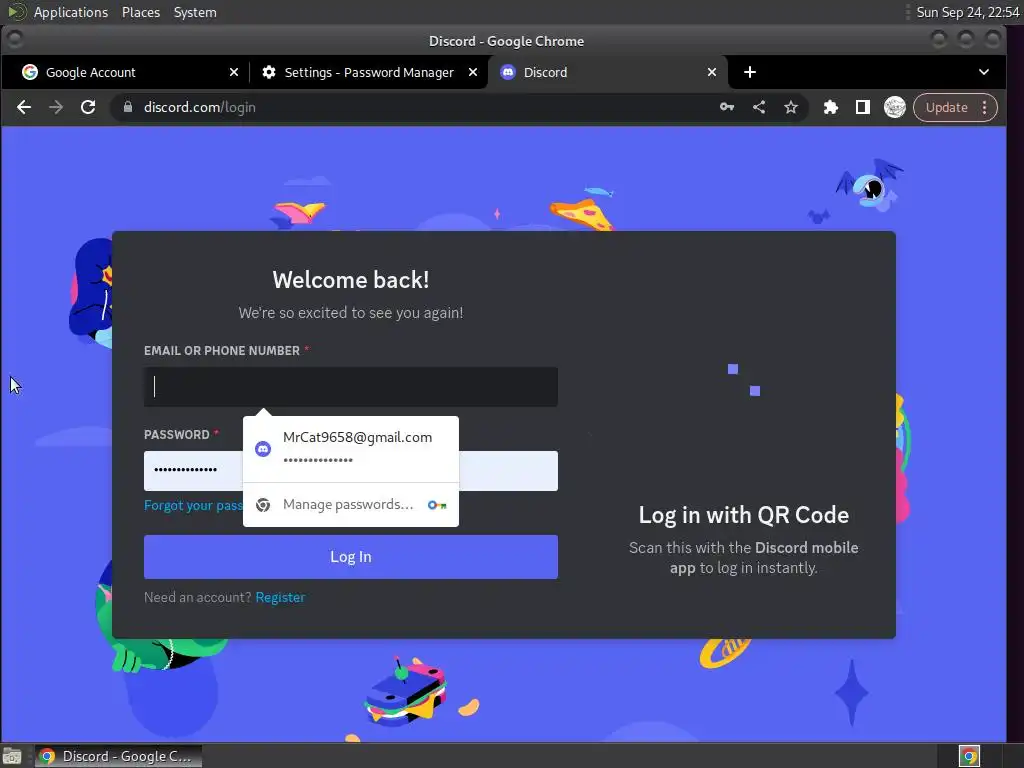Choose the saved MrCat9658@gmail.com credential
This screenshot has width=1024, height=768.
pos(351,449)
